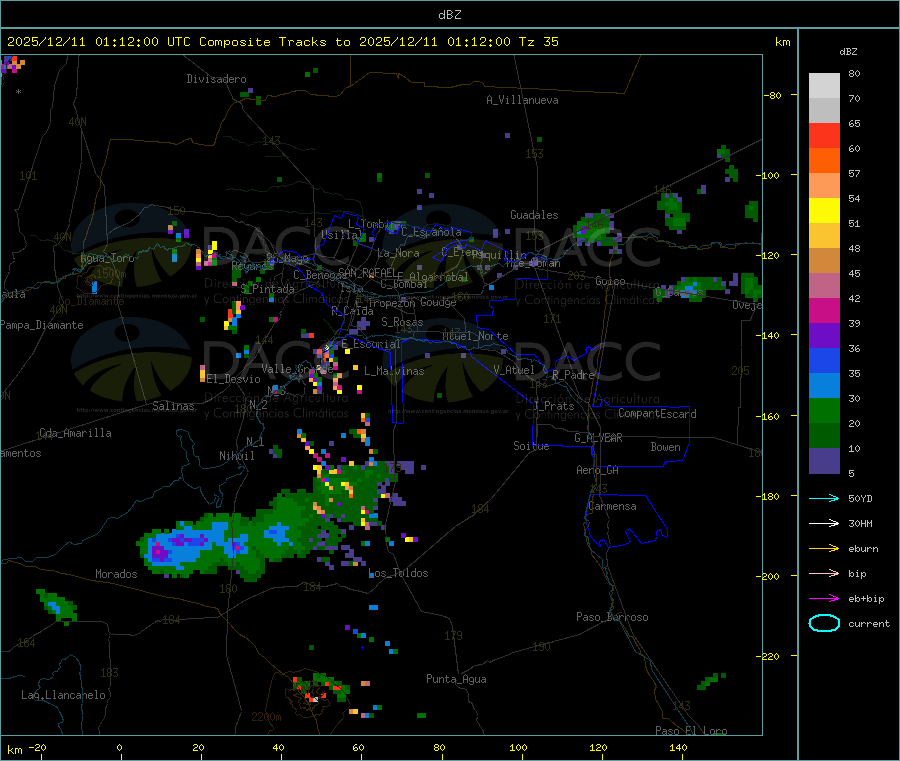This screenshot has height=761, width=900.
Task: Click the Paso_El_Loro map label
Action: 691,731
